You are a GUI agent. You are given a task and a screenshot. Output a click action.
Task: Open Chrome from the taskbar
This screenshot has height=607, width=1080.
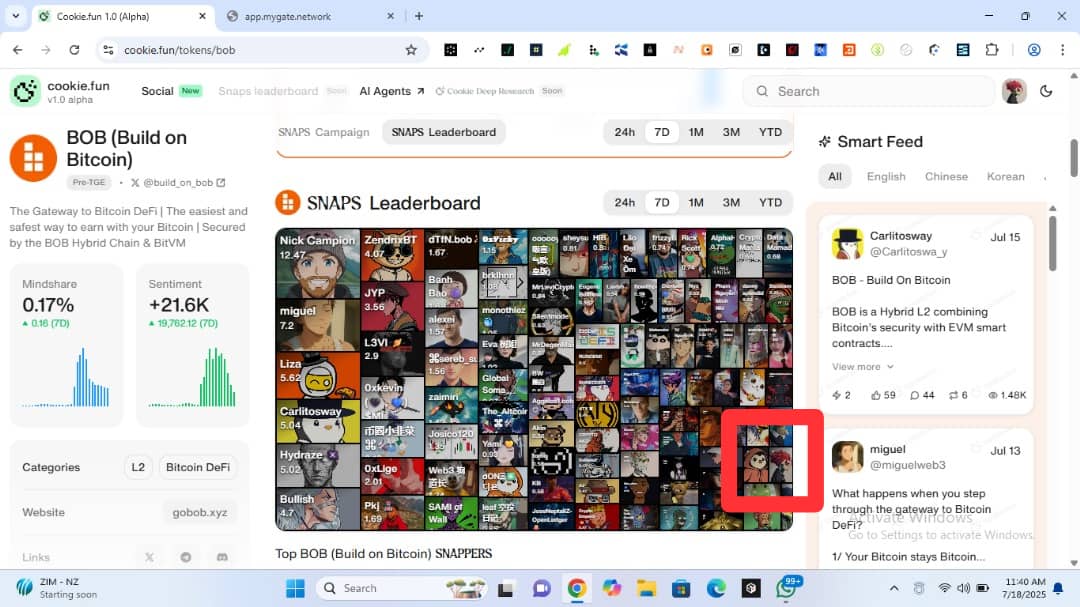pyautogui.click(x=577, y=588)
